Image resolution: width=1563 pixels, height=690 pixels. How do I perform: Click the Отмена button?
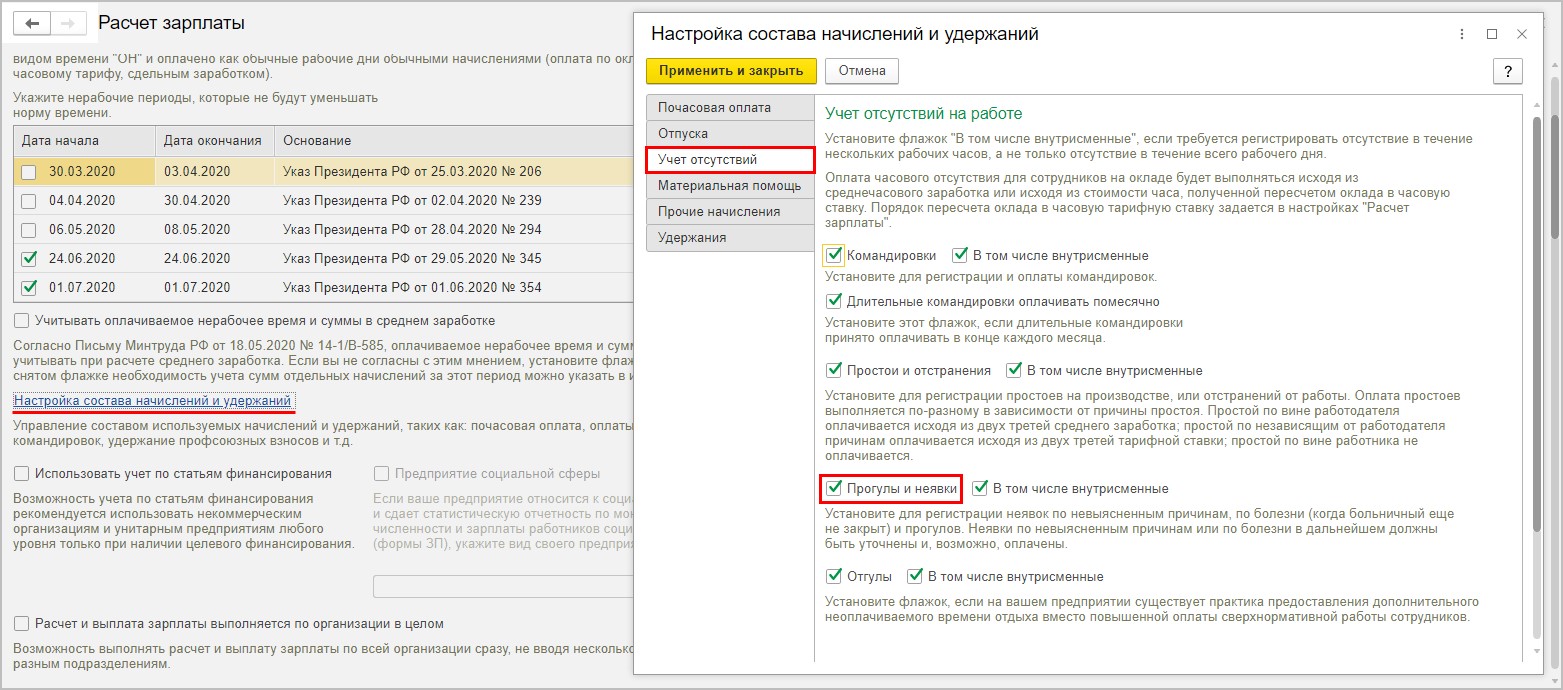point(862,71)
